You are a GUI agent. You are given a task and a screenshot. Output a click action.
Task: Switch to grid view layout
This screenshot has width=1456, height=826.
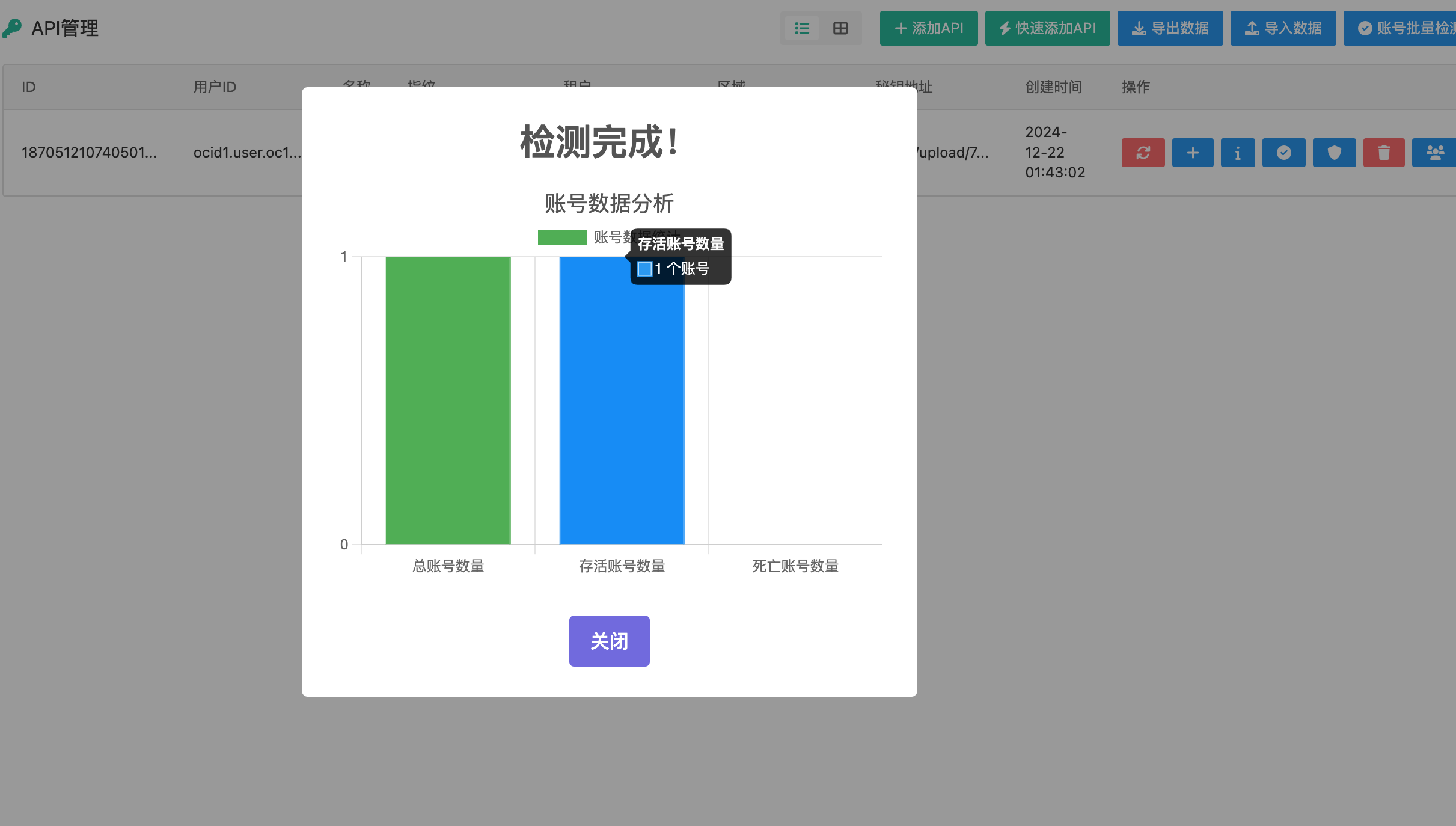840,28
